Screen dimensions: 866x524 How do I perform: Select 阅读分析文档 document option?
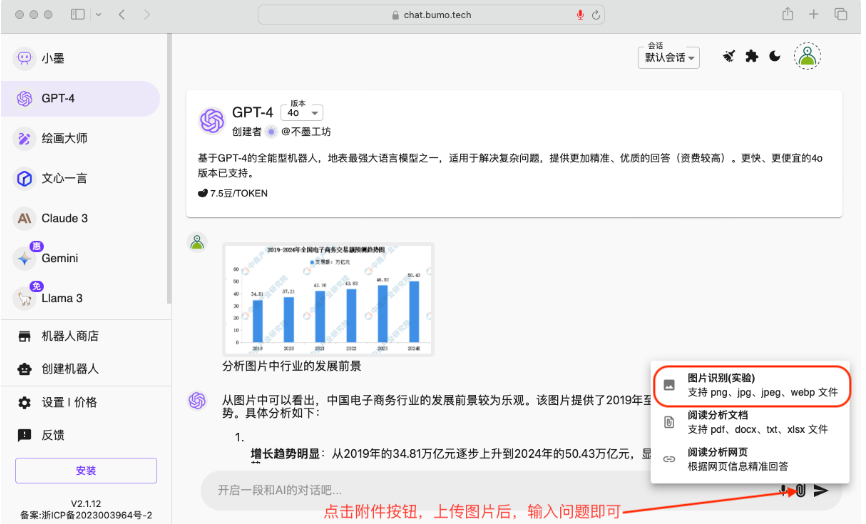[x=750, y=422]
